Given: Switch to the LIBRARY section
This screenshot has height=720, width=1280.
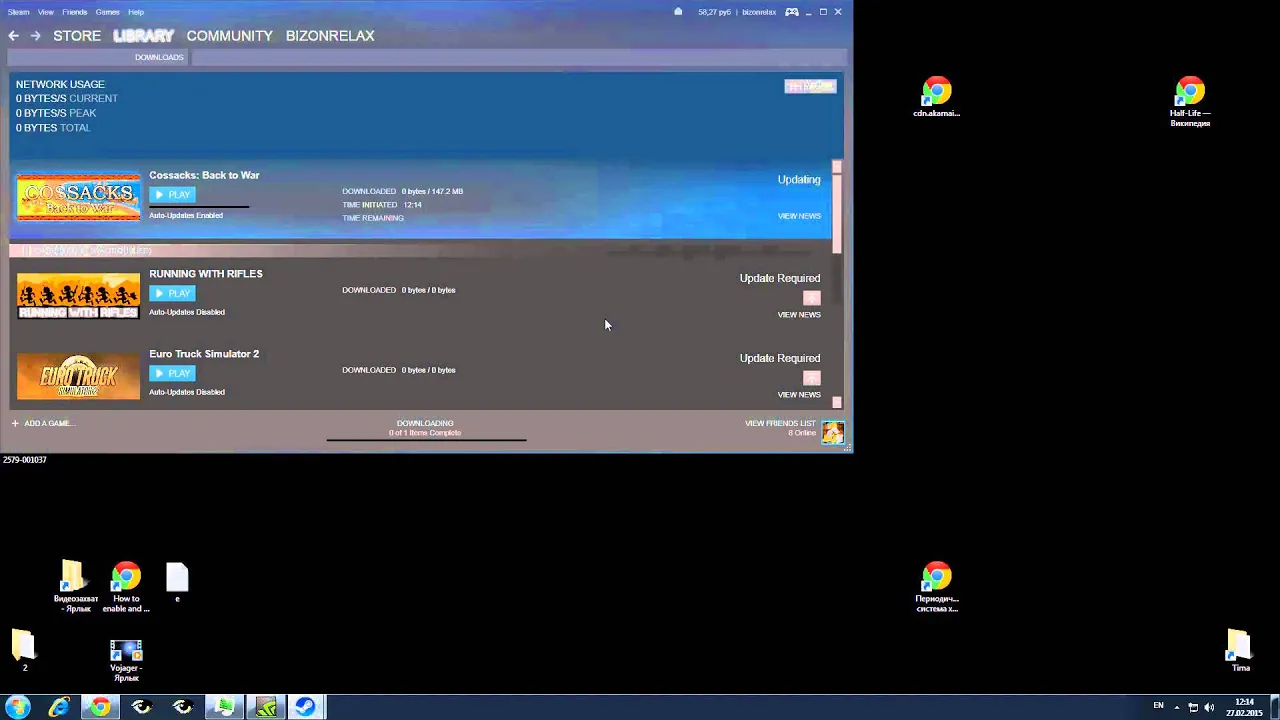Looking at the screenshot, I should click(144, 36).
